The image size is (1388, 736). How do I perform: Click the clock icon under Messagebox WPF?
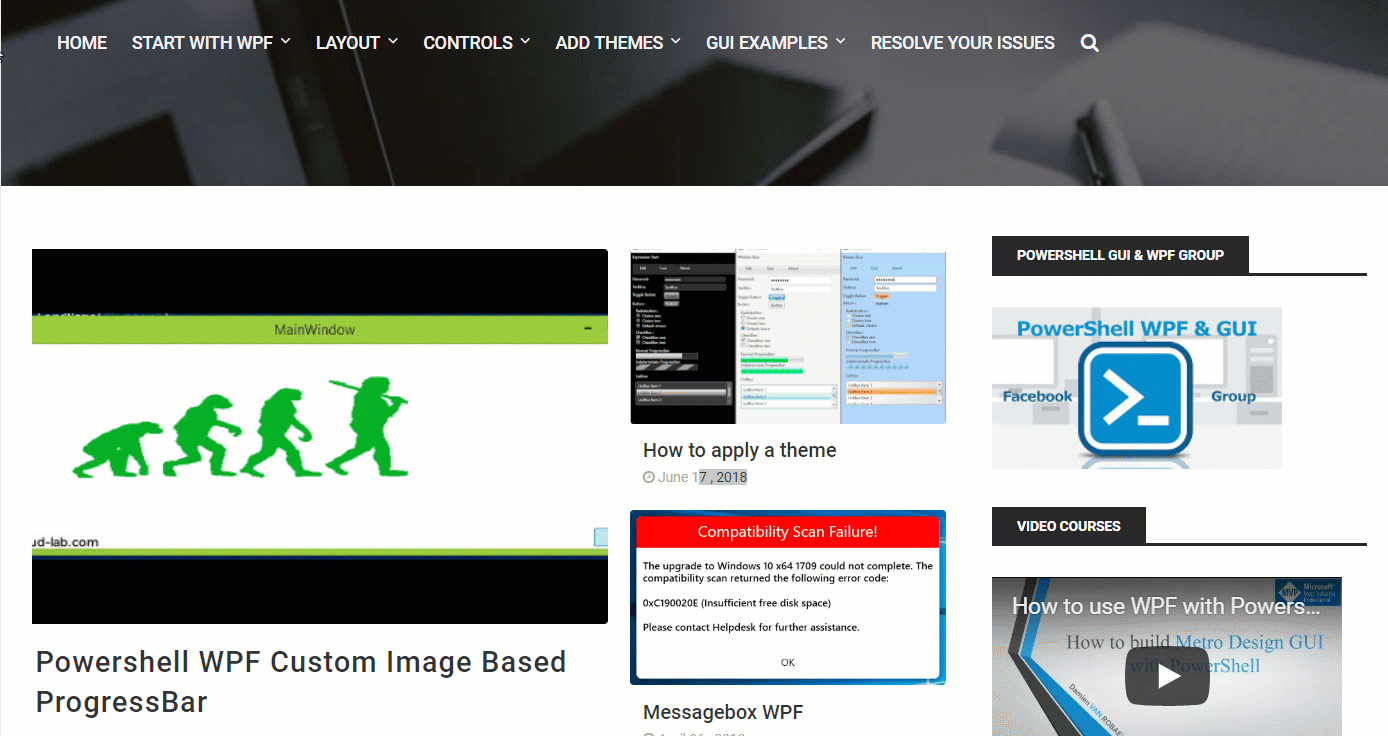[648, 733]
